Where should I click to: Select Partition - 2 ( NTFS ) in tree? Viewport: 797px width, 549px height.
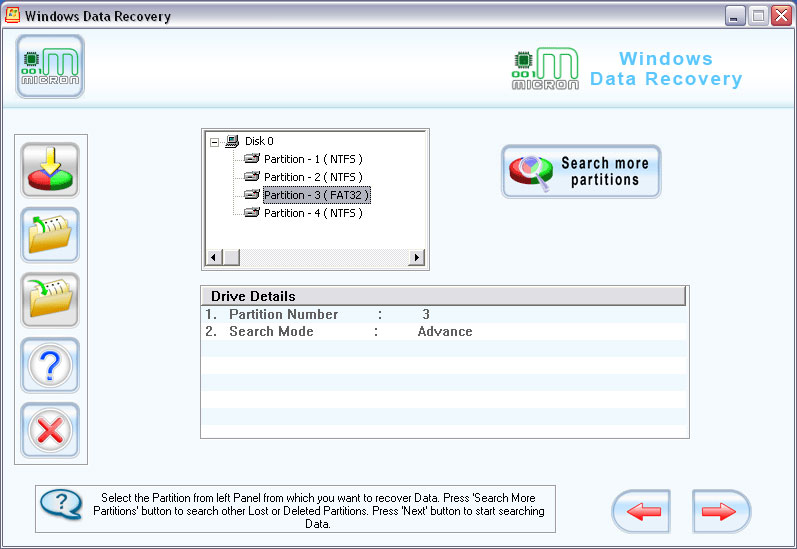(312, 177)
